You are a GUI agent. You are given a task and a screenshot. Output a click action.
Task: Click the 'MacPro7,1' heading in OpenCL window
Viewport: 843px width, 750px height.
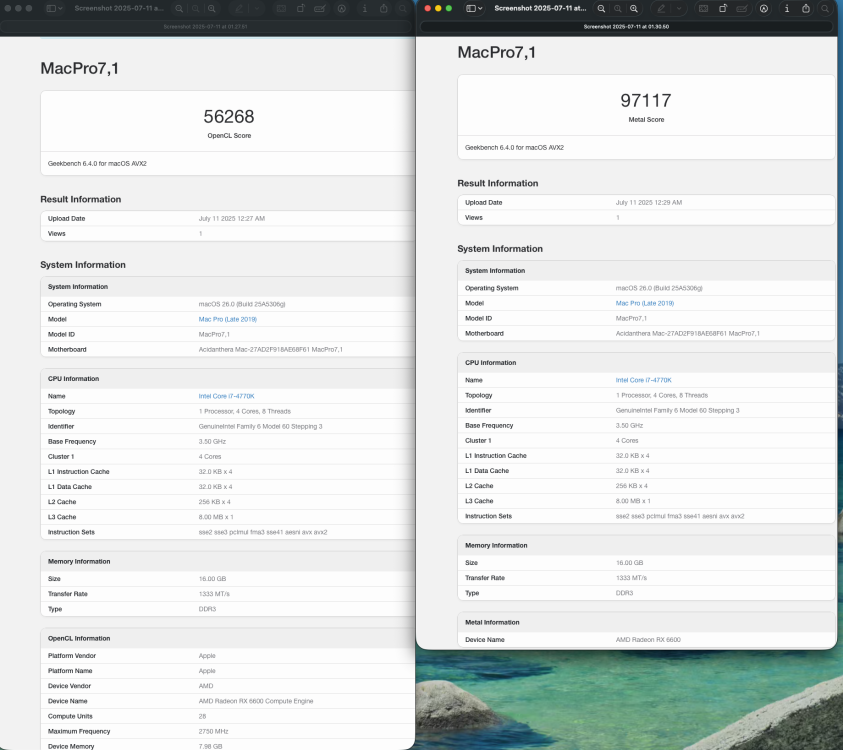[x=79, y=68]
